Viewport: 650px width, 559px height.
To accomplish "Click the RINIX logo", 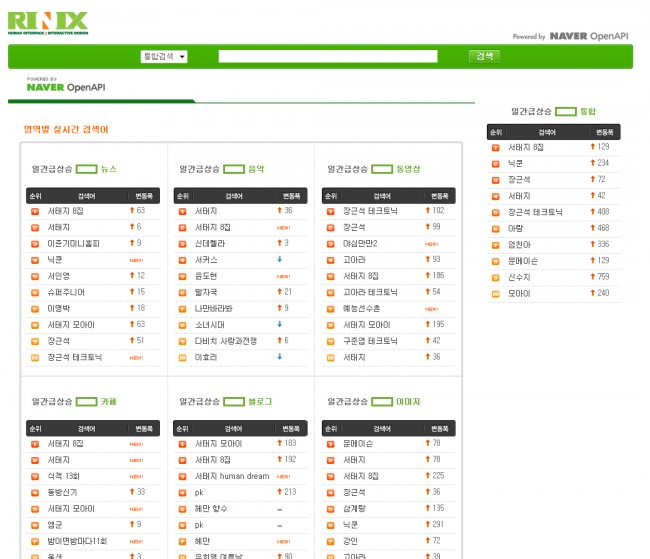I will coord(47,22).
